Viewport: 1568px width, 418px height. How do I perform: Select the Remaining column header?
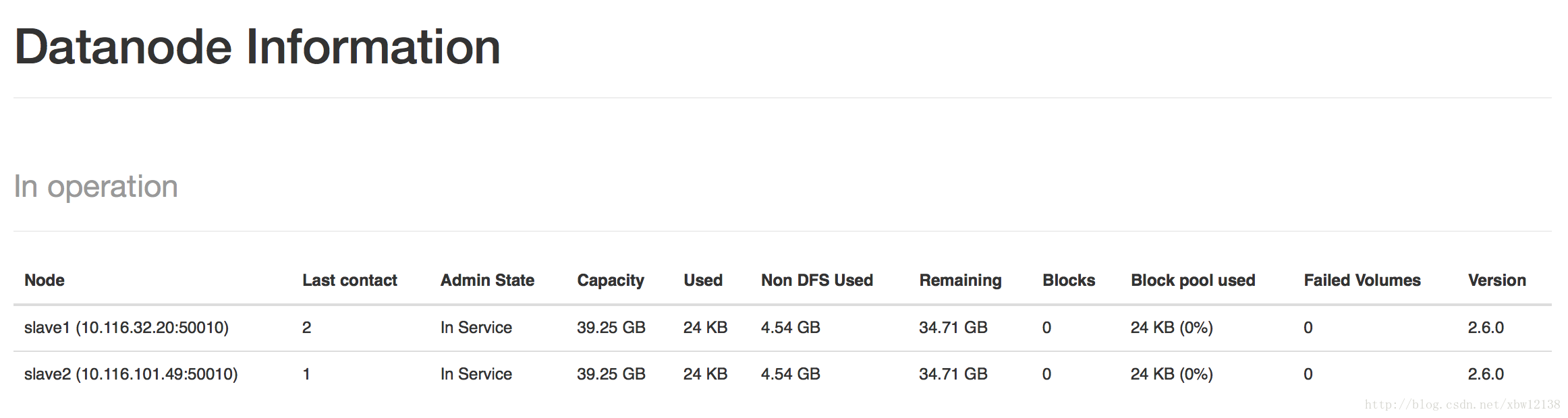tap(960, 281)
